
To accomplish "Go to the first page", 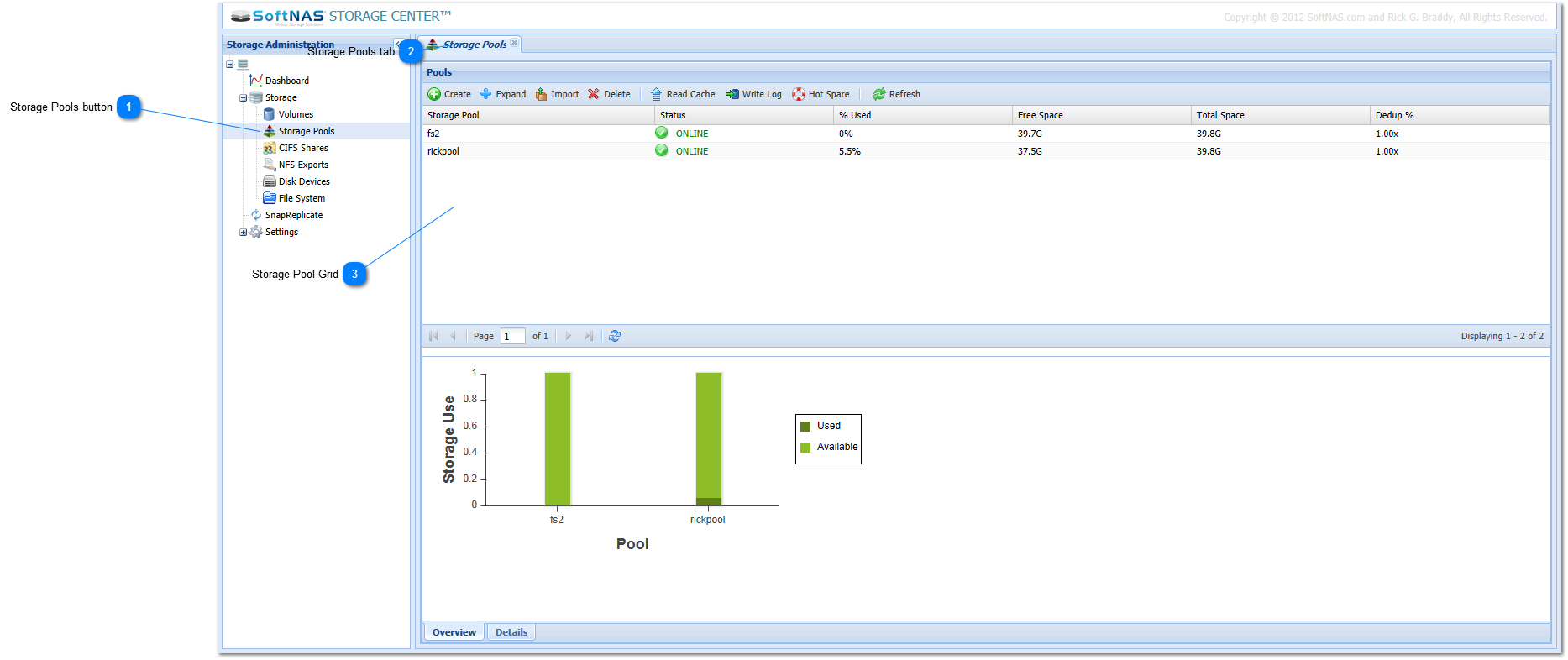I will pos(434,336).
